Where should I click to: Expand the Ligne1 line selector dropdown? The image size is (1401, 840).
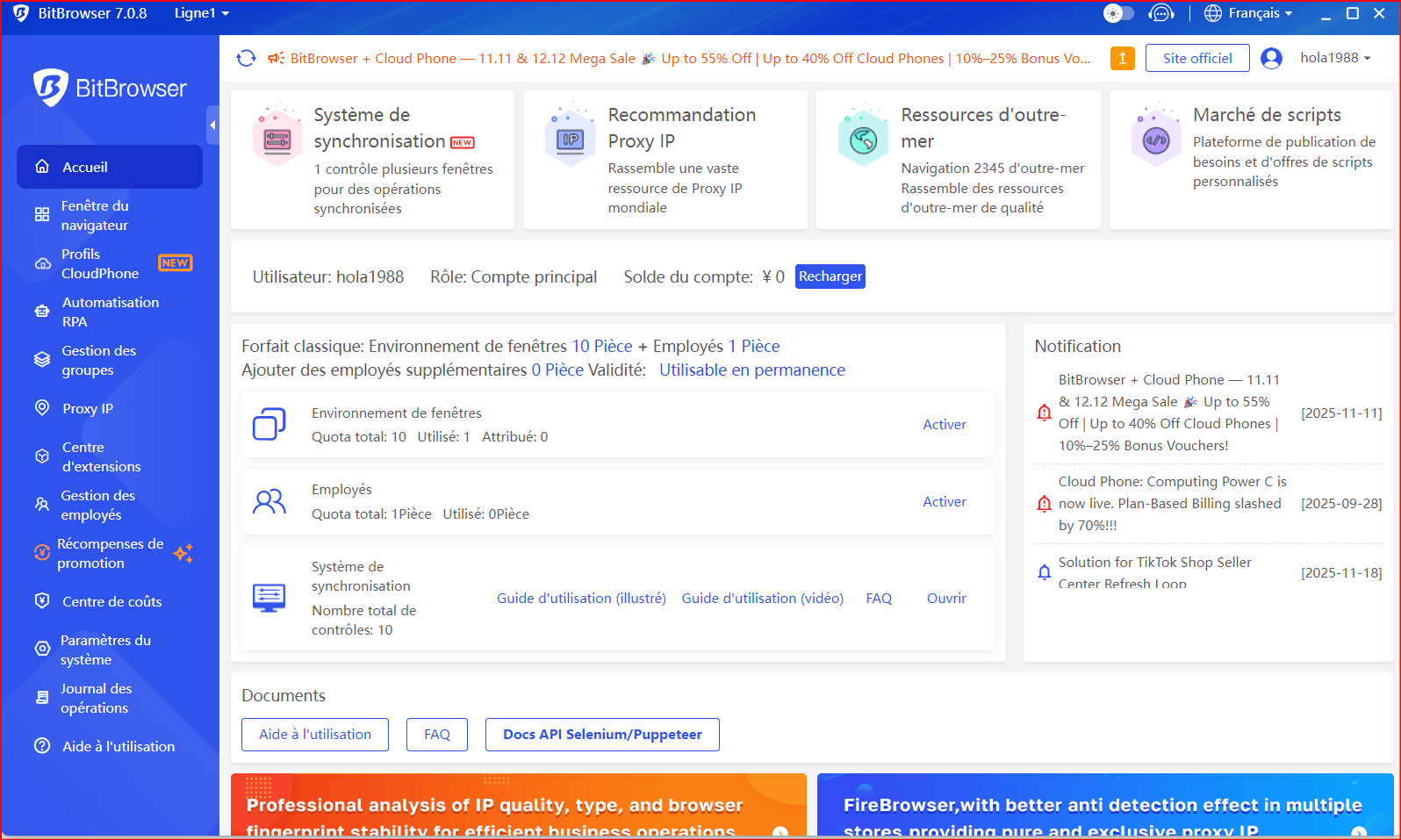pos(201,13)
